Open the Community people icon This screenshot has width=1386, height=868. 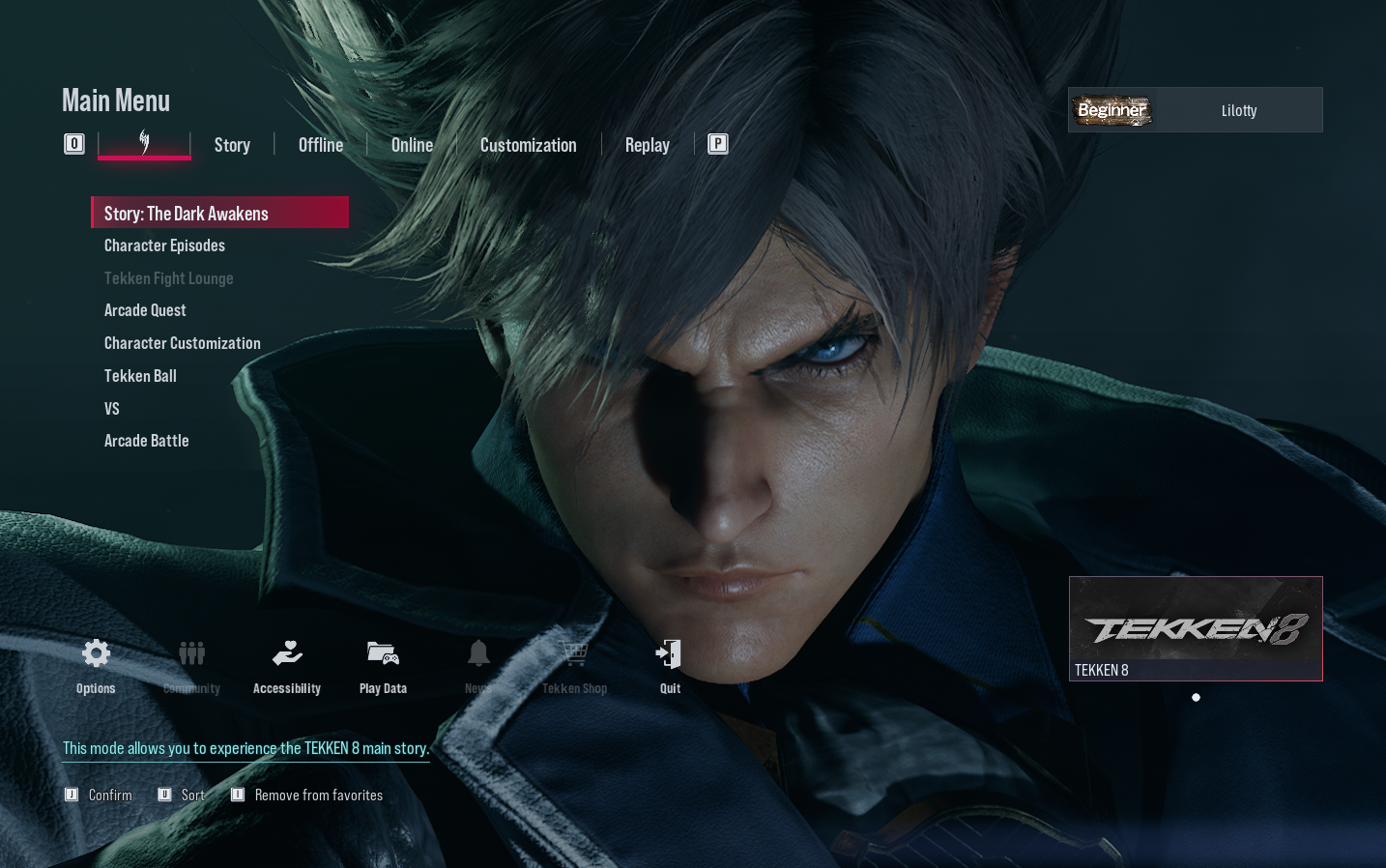tap(191, 654)
